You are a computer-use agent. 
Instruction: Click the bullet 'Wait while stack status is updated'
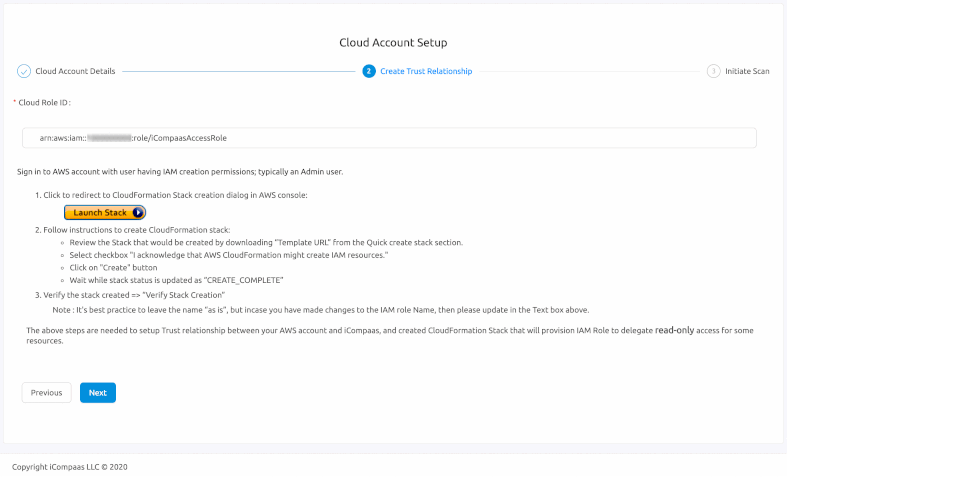(x=176, y=280)
